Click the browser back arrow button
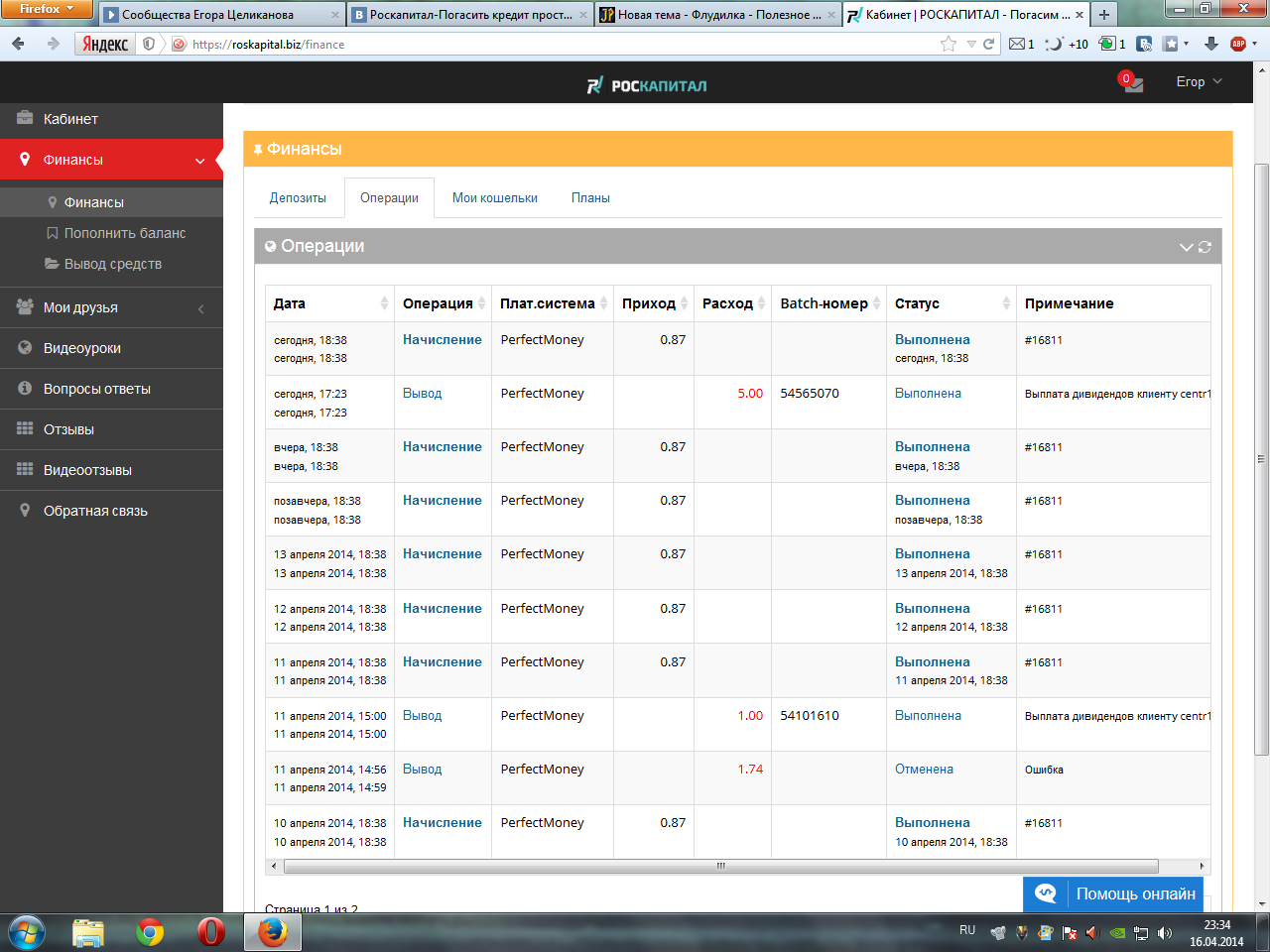1270x952 pixels. (18, 44)
